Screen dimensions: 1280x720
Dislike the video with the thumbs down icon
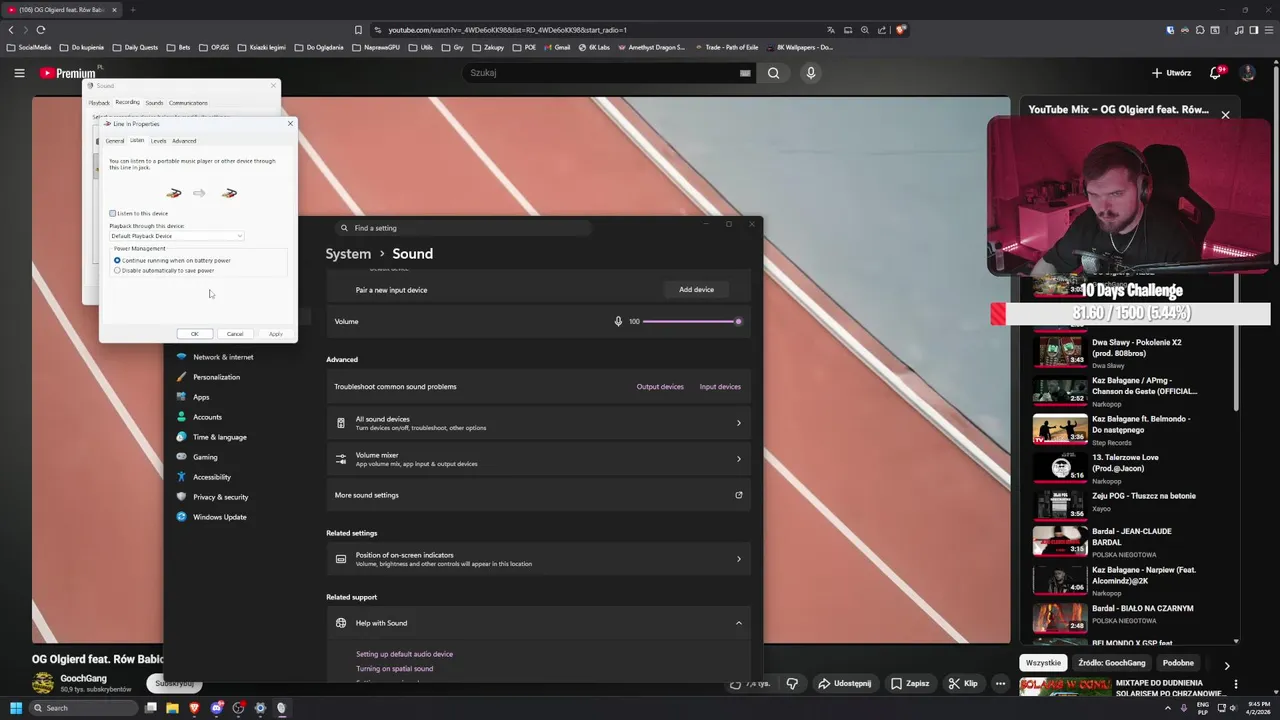[792, 684]
